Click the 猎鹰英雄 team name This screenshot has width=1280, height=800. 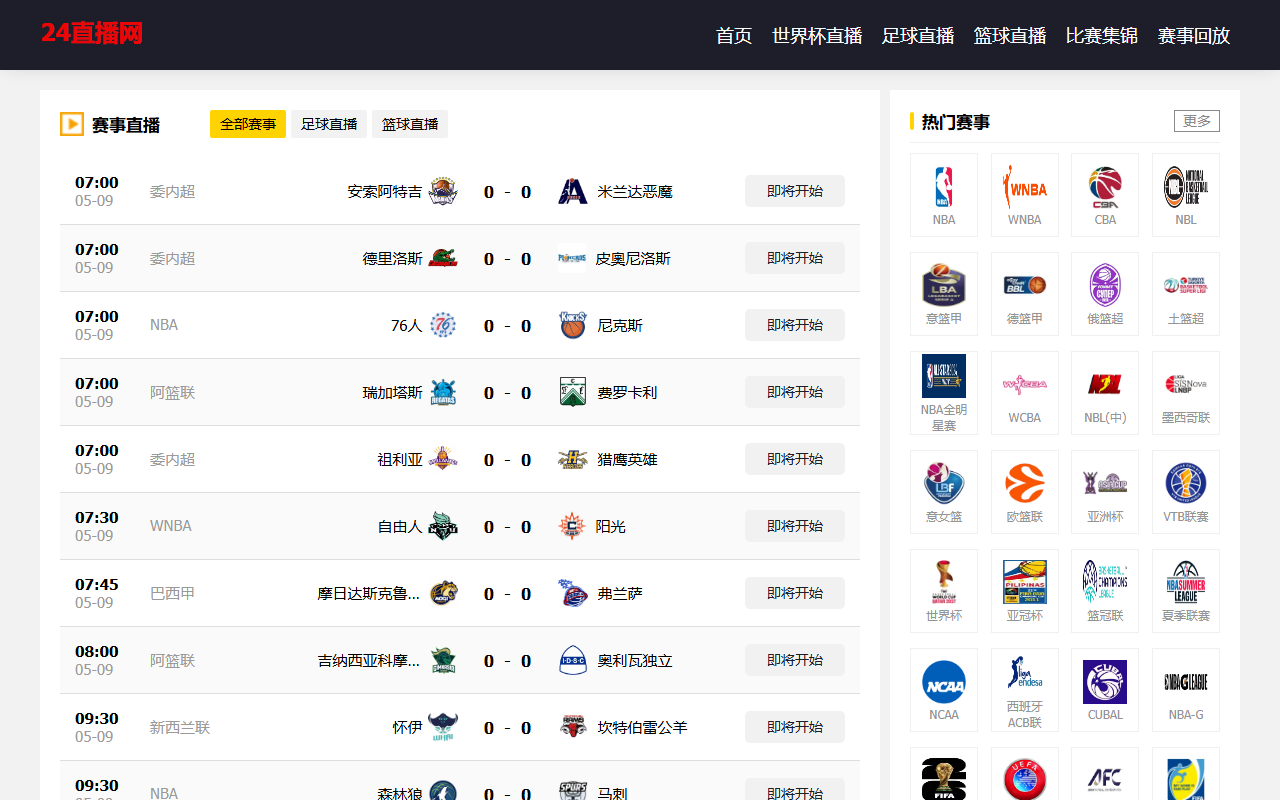point(627,459)
